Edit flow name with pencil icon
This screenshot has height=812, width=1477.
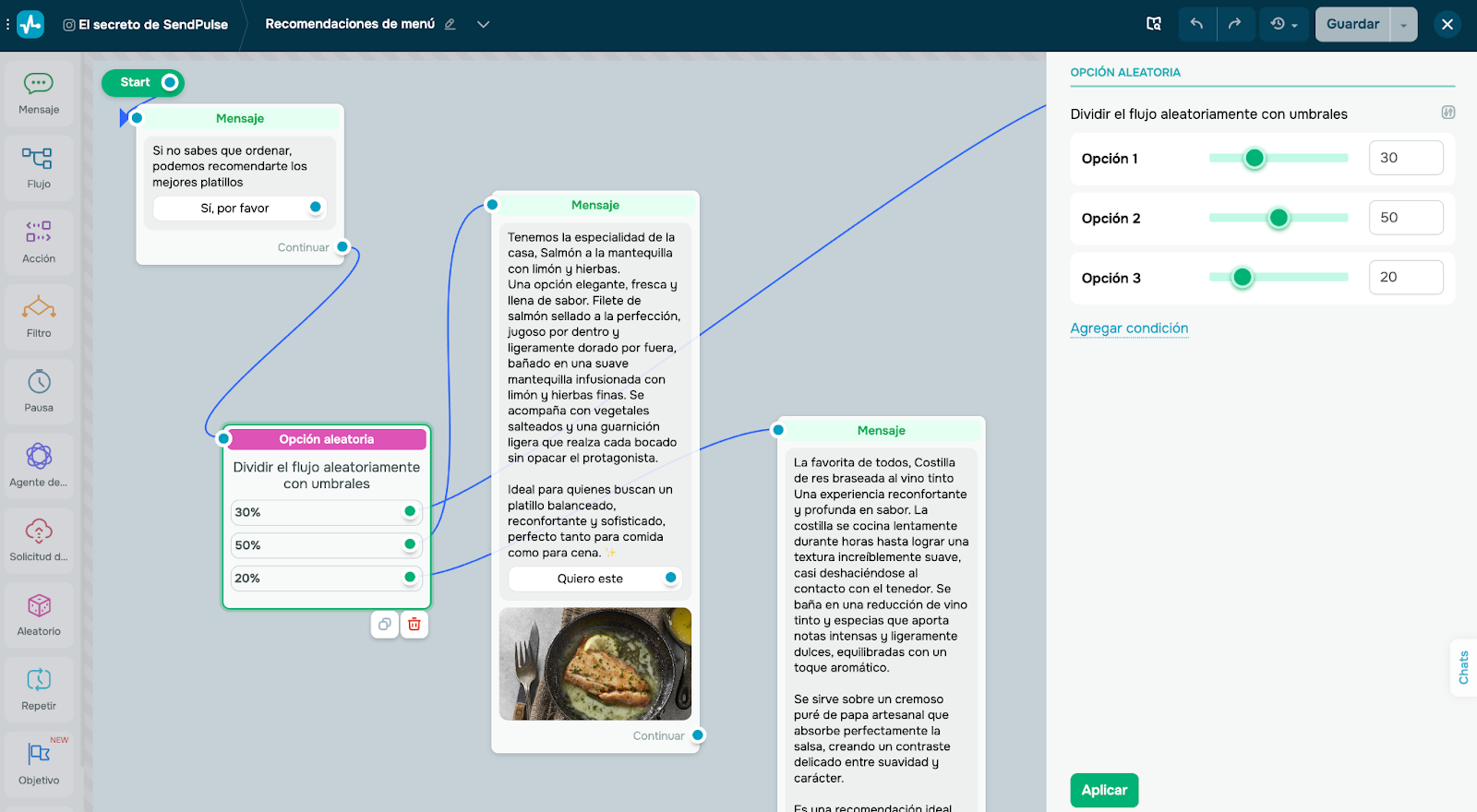[450, 24]
